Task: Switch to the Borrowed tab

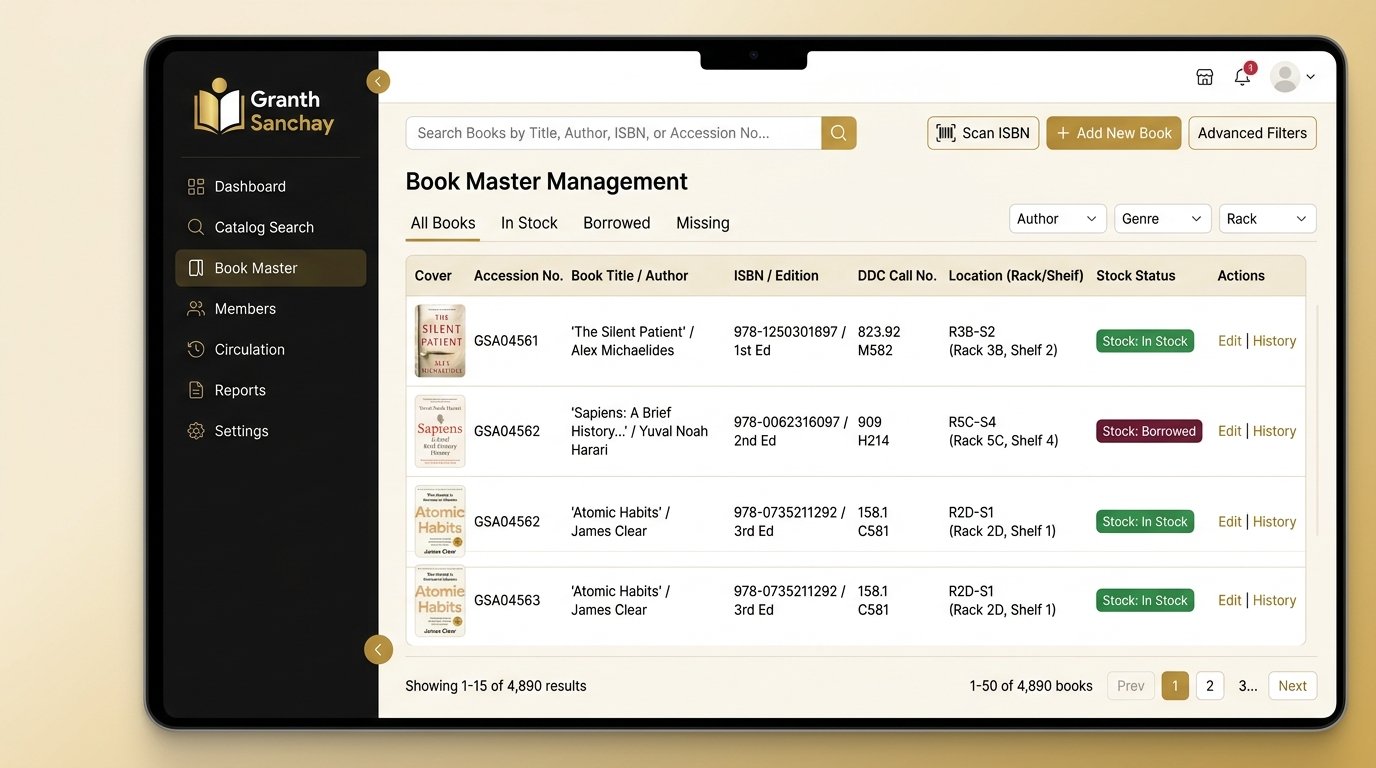Action: (617, 223)
